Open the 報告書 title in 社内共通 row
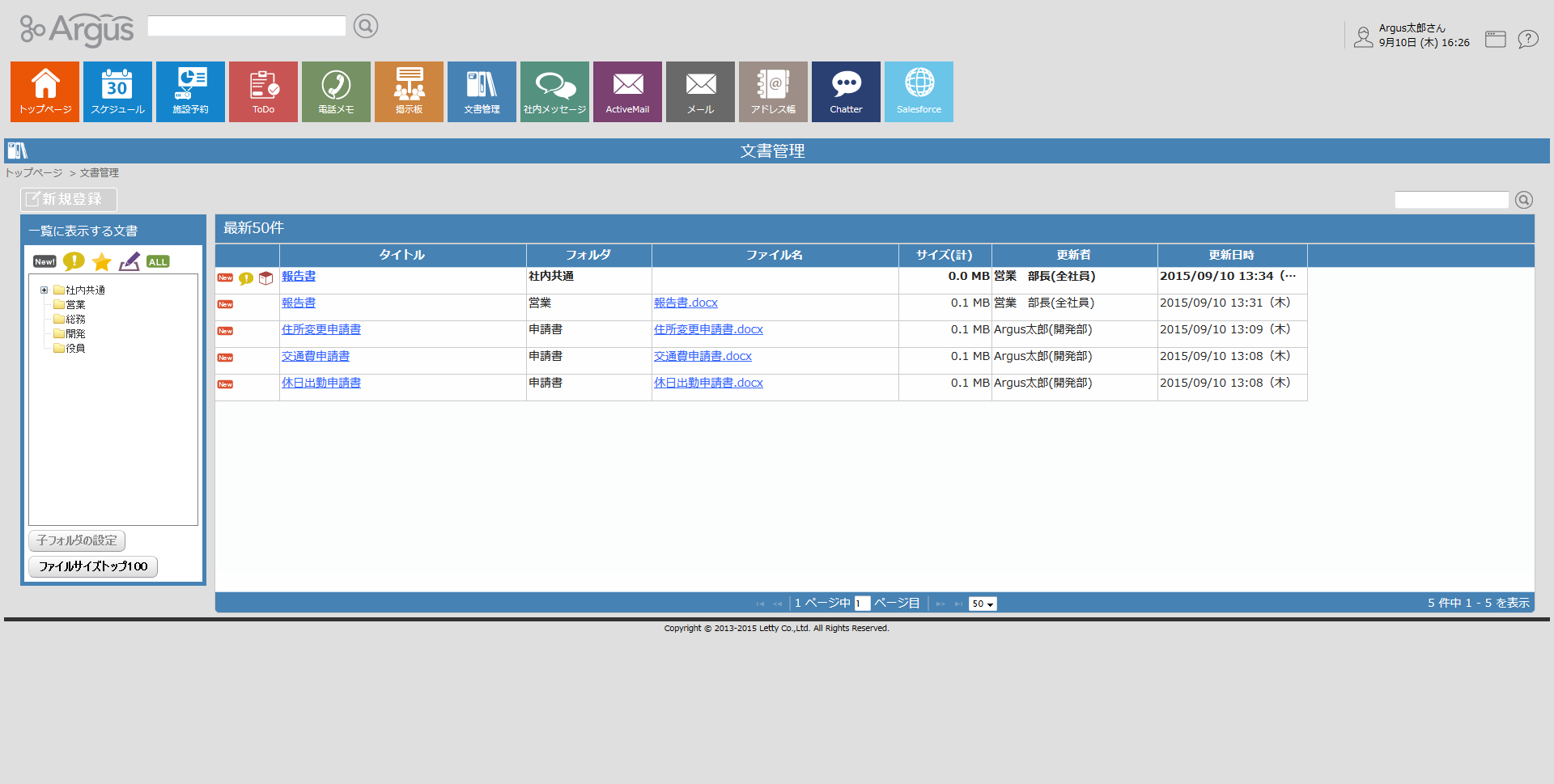Viewport: 1554px width, 784px height. 299,276
